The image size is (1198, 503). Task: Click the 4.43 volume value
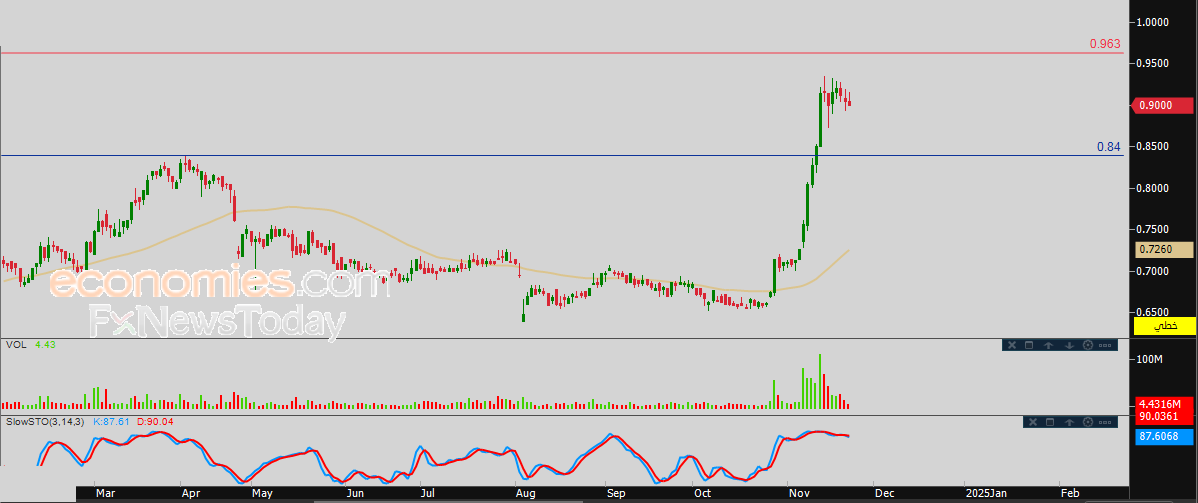click(45, 345)
